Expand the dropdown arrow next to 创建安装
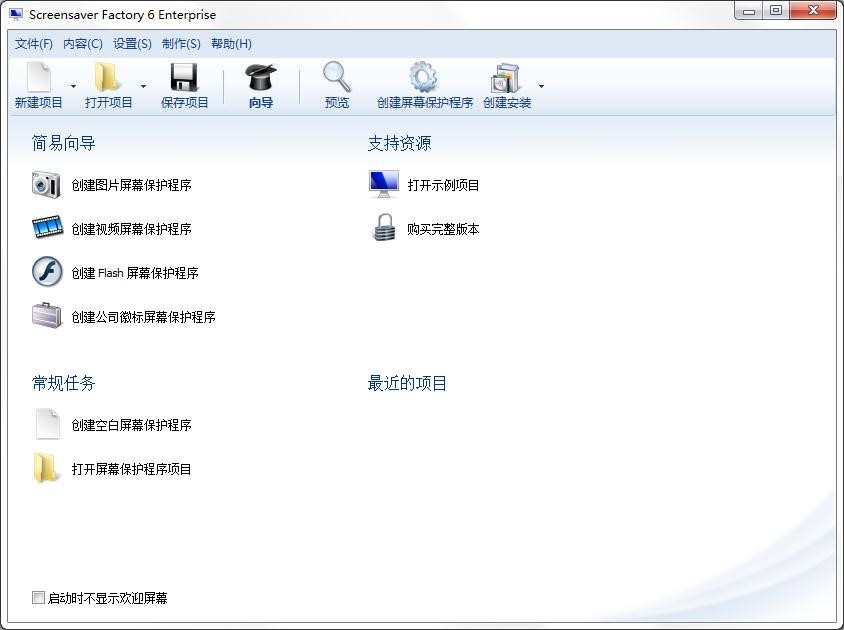 (x=541, y=86)
